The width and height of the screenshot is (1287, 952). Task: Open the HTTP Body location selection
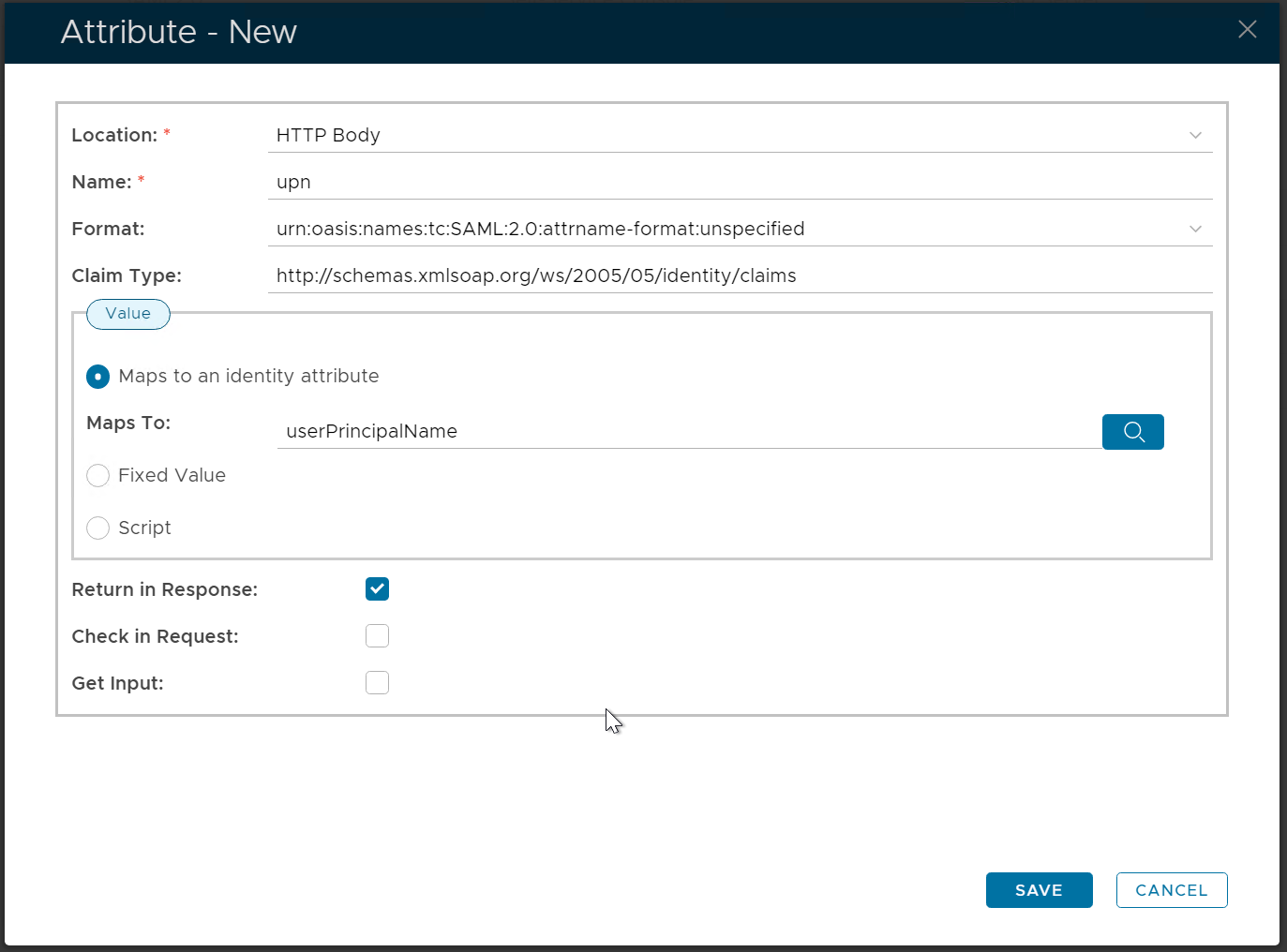tap(731, 136)
